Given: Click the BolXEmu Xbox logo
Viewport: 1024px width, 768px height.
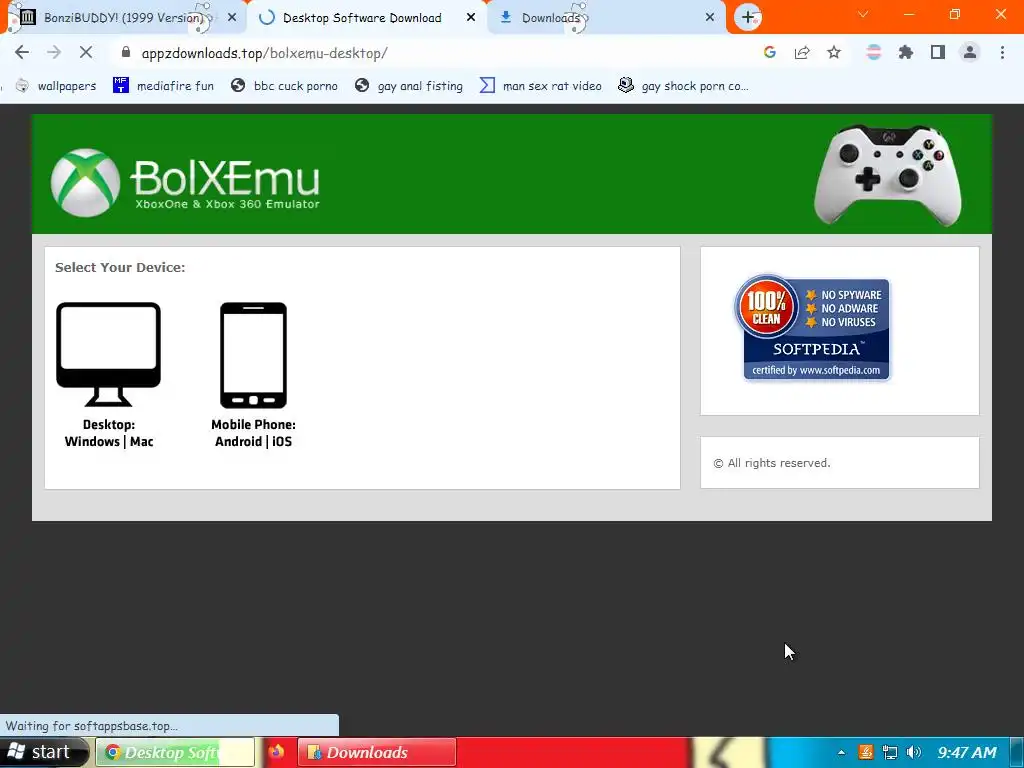Looking at the screenshot, I should coord(185,182).
